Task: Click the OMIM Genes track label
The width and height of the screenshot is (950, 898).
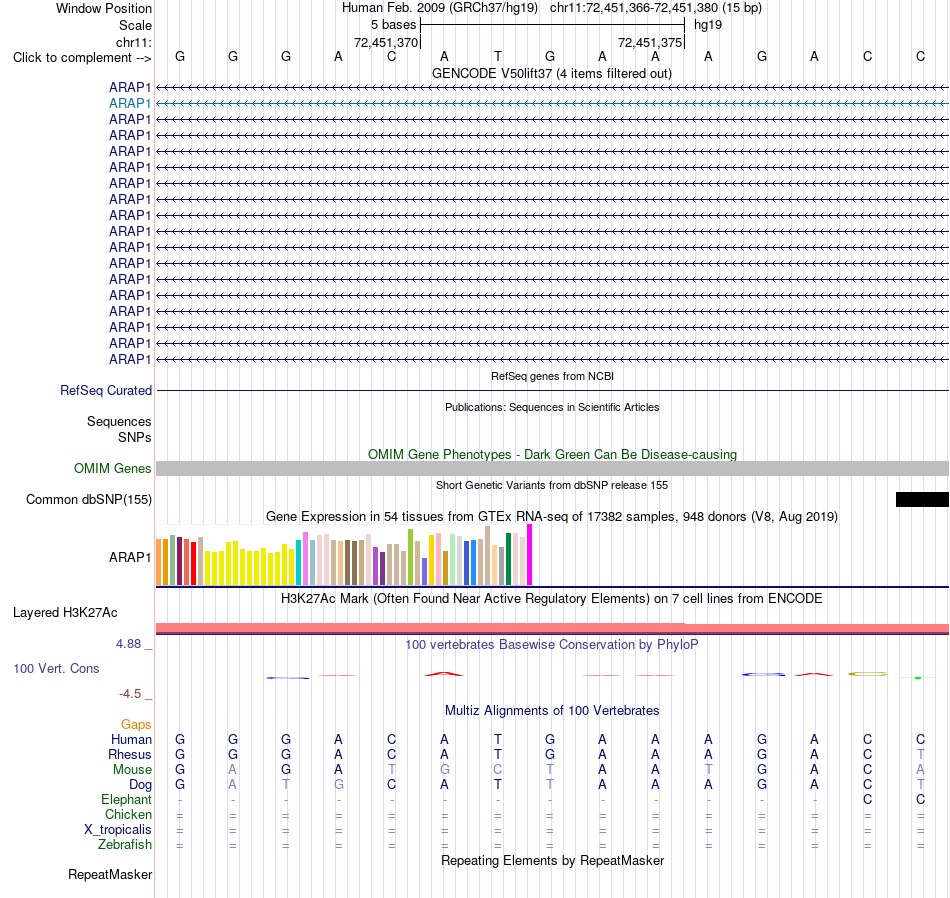Action: [112, 468]
